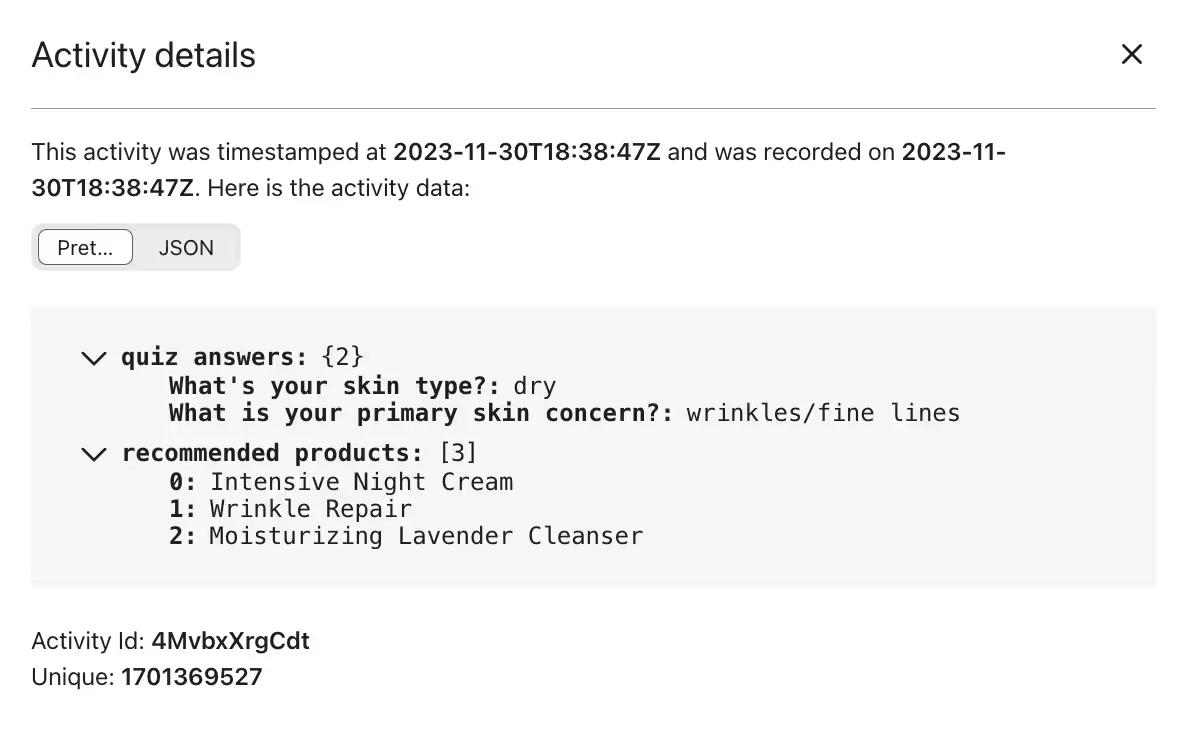
Task: Collapse the recommended products list
Action: [x=94, y=454]
